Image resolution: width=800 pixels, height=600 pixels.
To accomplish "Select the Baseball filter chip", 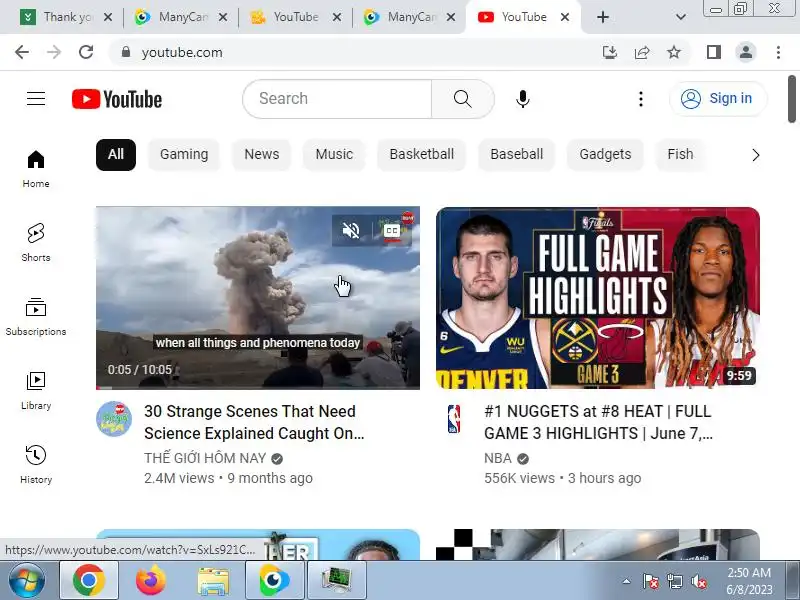I will pos(516,155).
